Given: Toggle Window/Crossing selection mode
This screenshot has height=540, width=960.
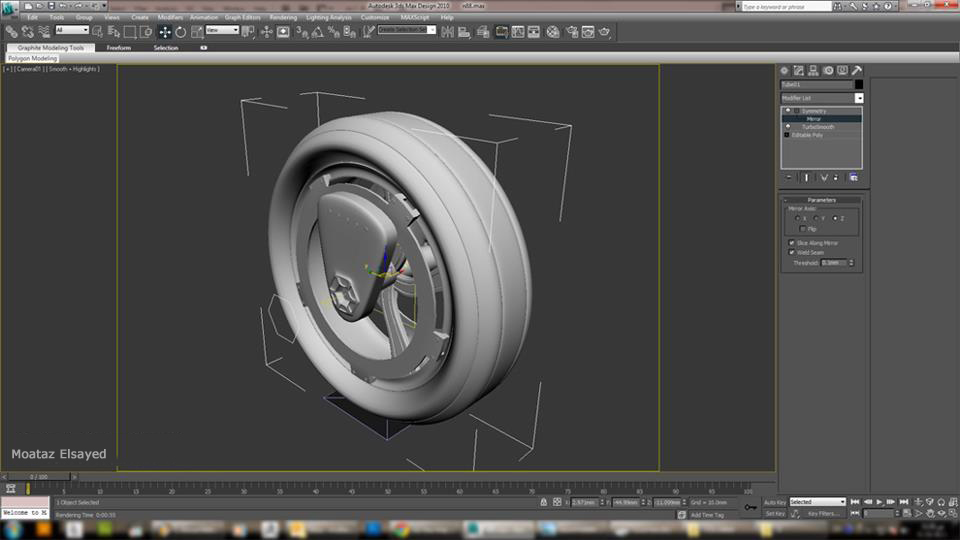Looking at the screenshot, I should (146, 32).
